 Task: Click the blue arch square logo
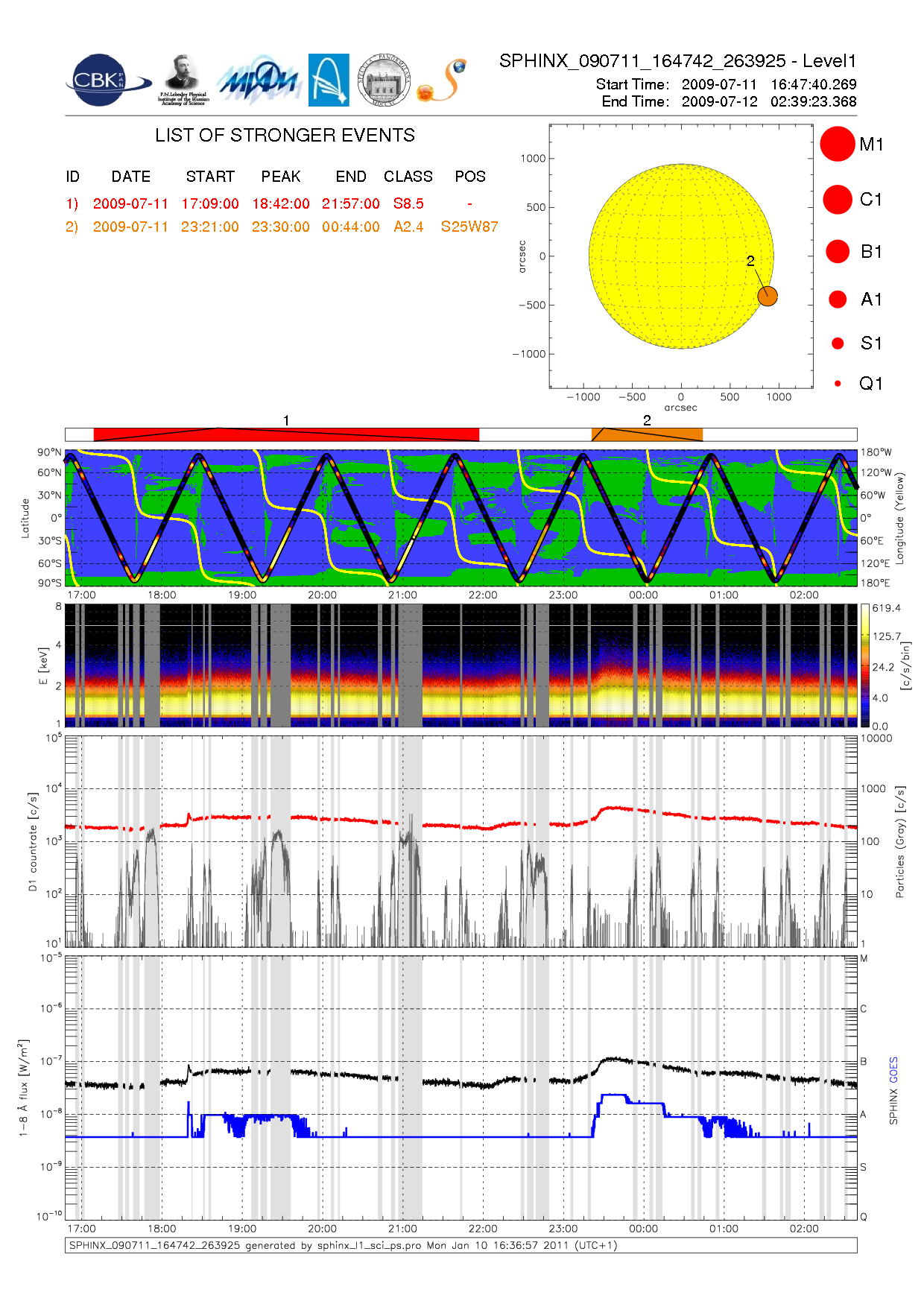click(329, 80)
